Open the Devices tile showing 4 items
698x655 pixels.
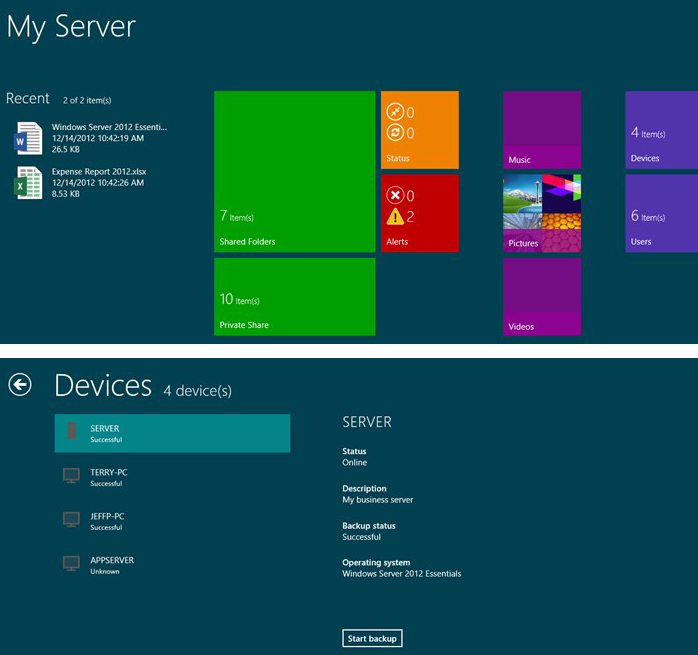coord(661,129)
